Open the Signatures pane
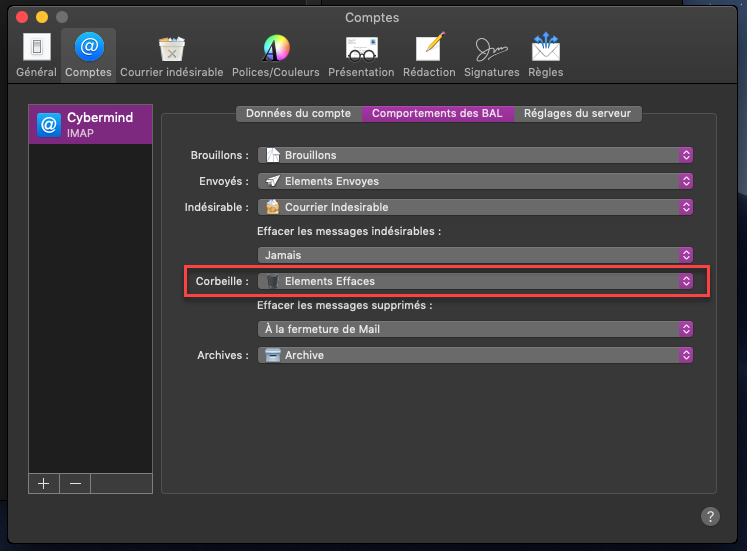This screenshot has width=747, height=551. (x=491, y=55)
